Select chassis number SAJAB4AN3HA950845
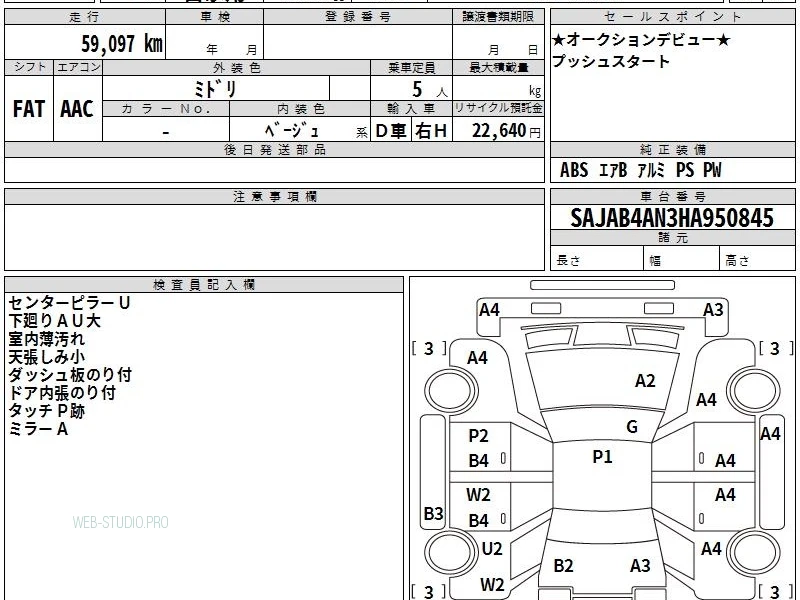 672,218
